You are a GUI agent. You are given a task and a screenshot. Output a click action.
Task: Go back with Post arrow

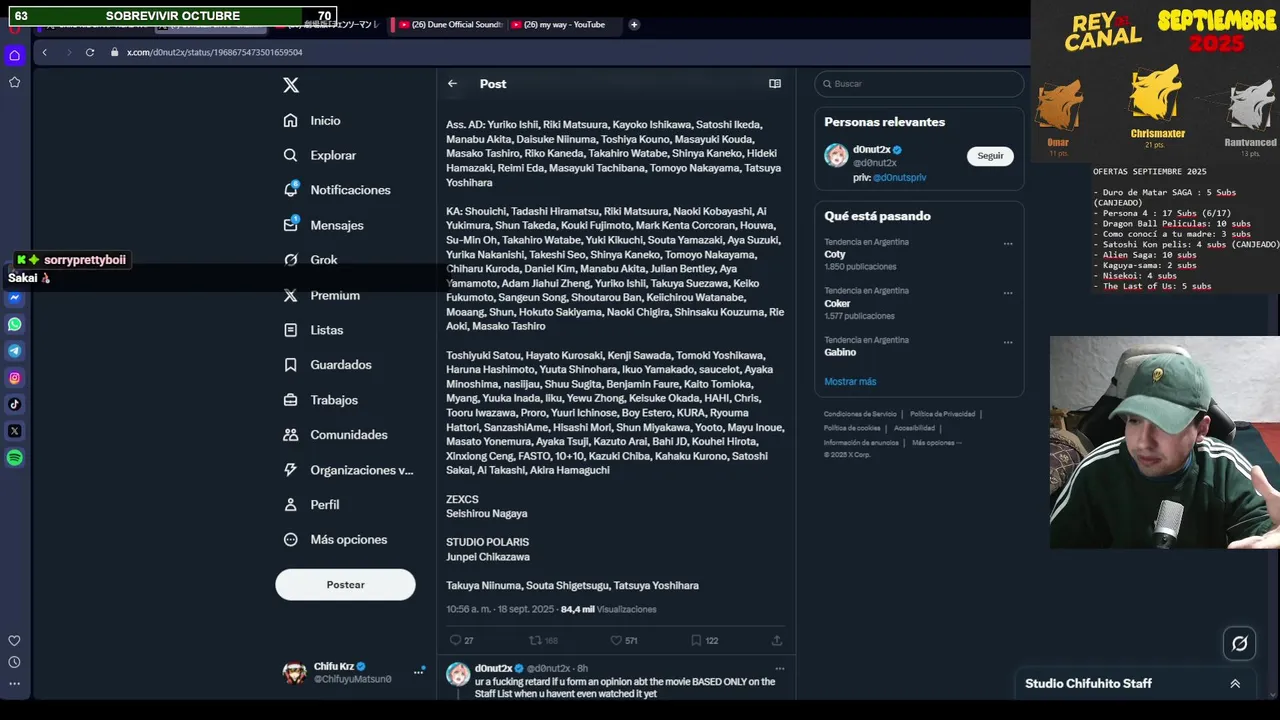tap(452, 84)
